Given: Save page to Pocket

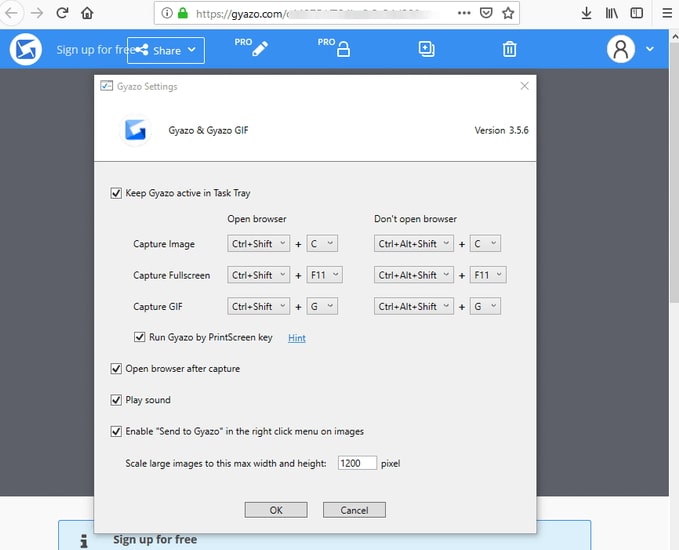Looking at the screenshot, I should pyautogui.click(x=486, y=13).
